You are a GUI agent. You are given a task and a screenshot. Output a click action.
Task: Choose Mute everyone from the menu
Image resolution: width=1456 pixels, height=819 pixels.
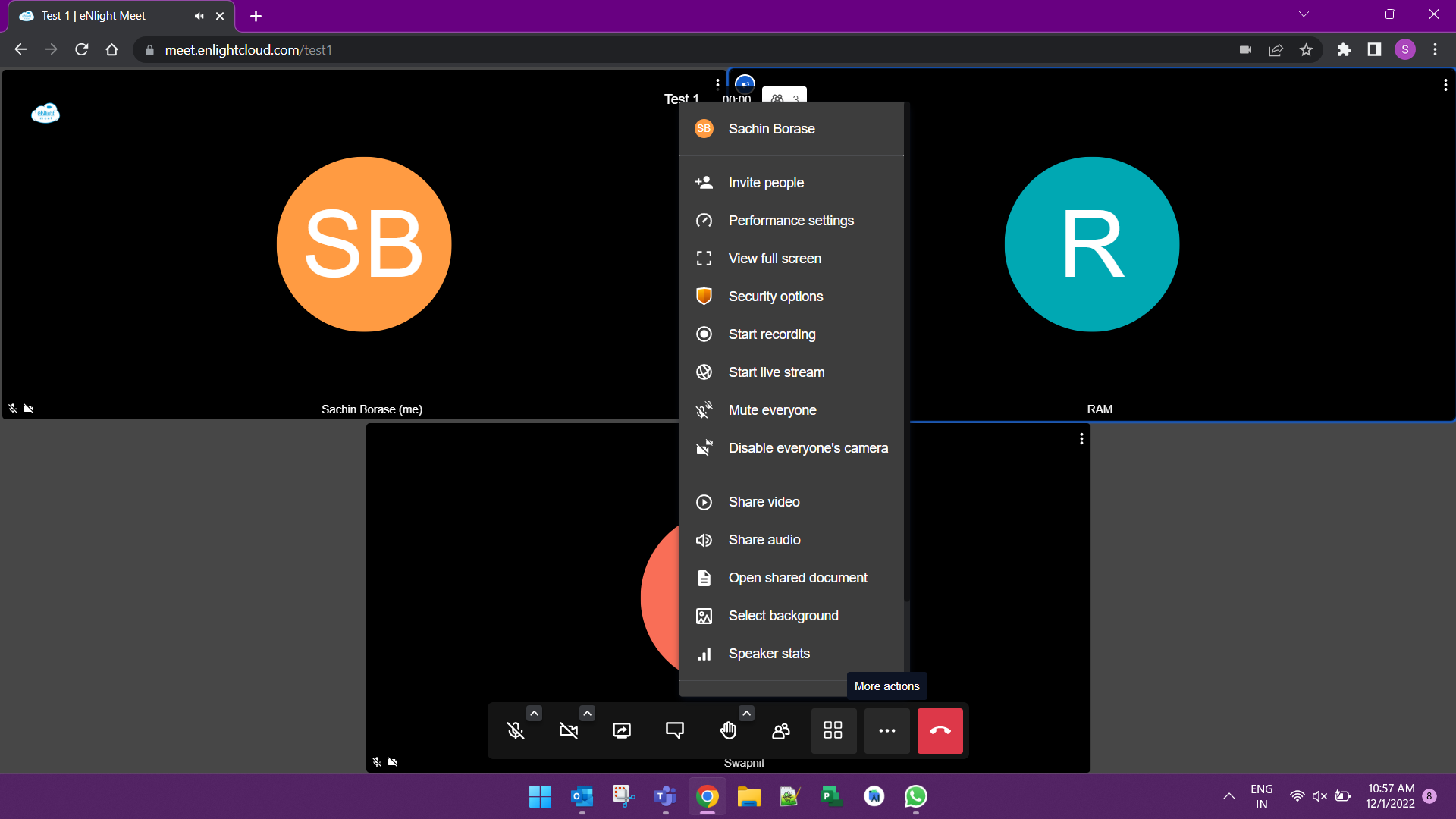coord(772,410)
